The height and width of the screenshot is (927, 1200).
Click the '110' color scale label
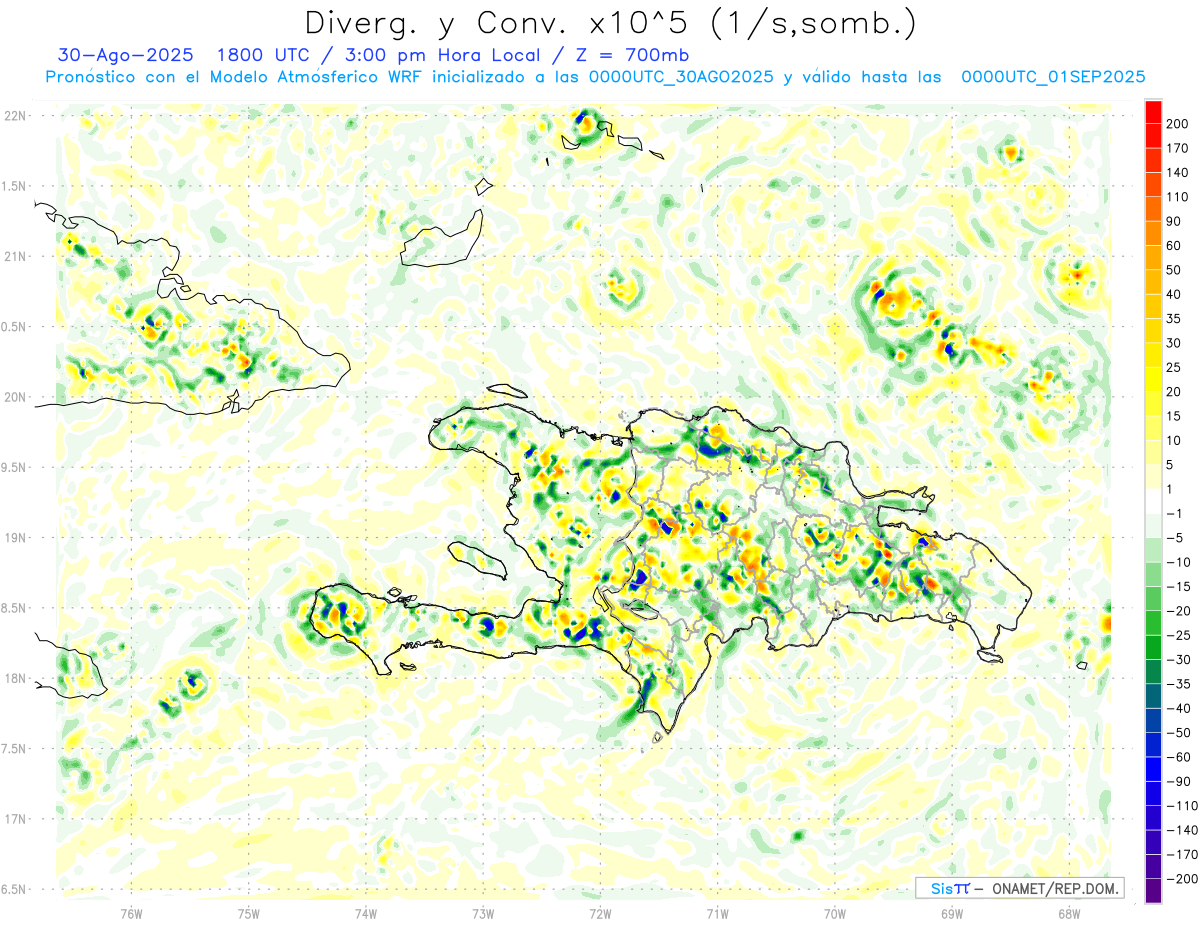(1178, 197)
